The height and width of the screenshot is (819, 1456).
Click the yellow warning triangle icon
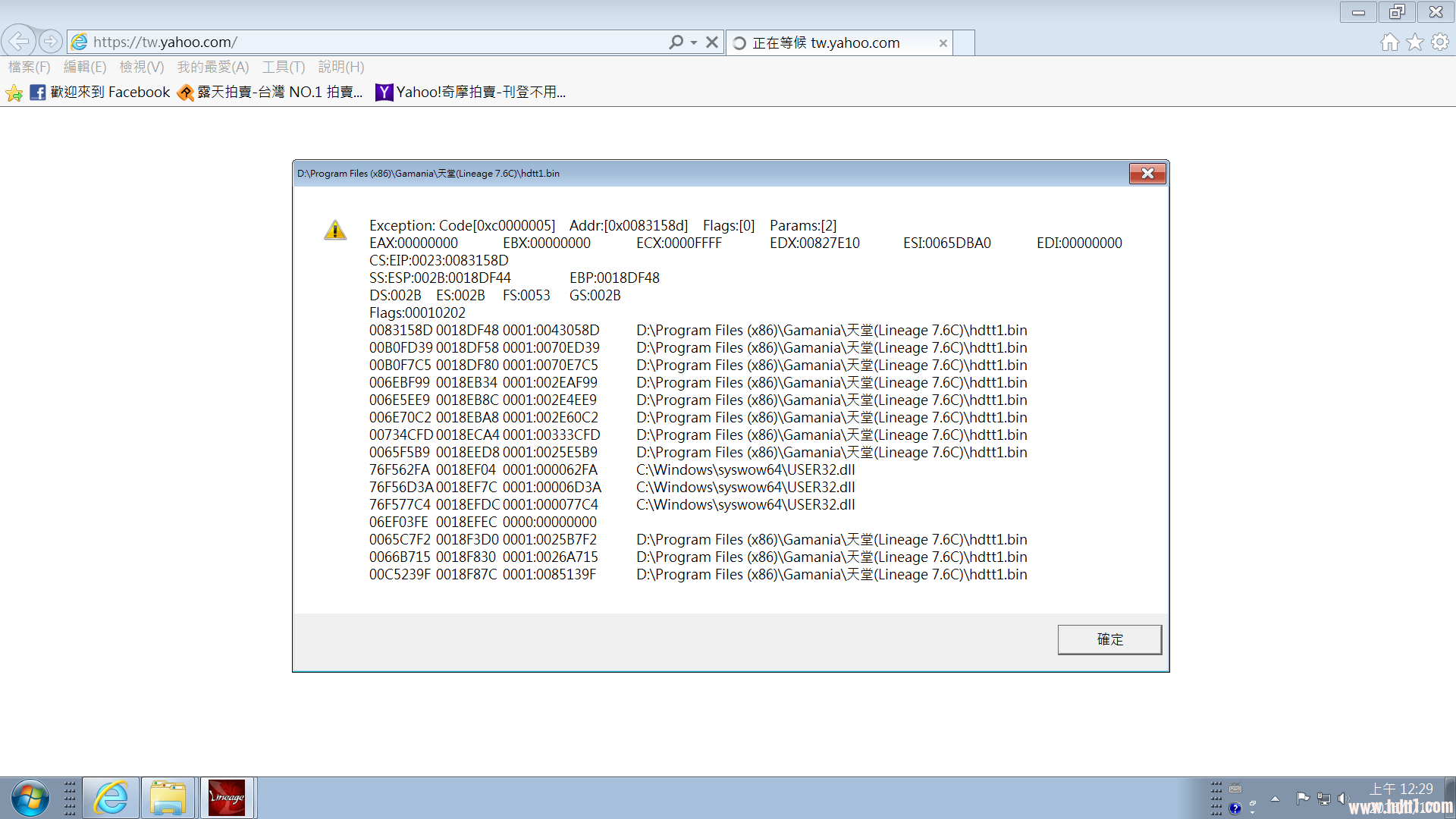pyautogui.click(x=335, y=230)
